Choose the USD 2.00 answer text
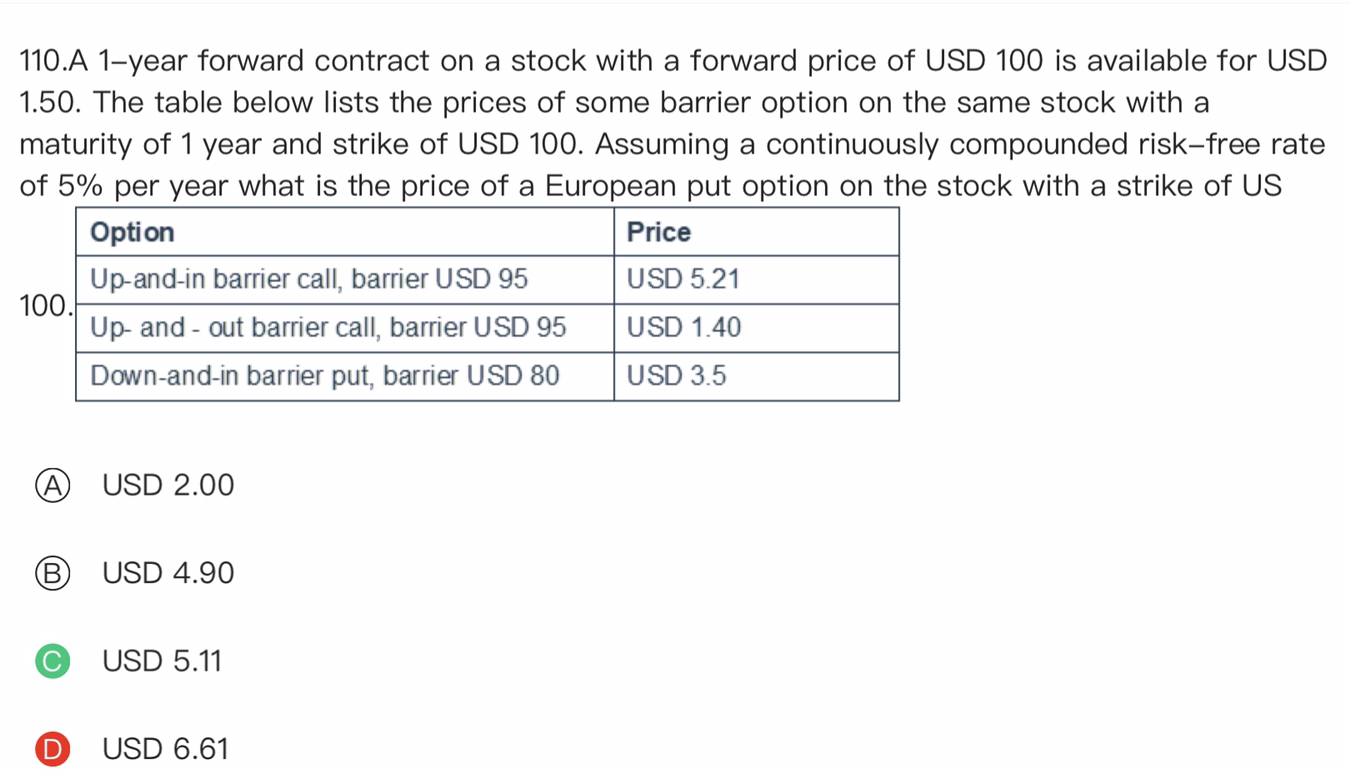 [x=168, y=486]
